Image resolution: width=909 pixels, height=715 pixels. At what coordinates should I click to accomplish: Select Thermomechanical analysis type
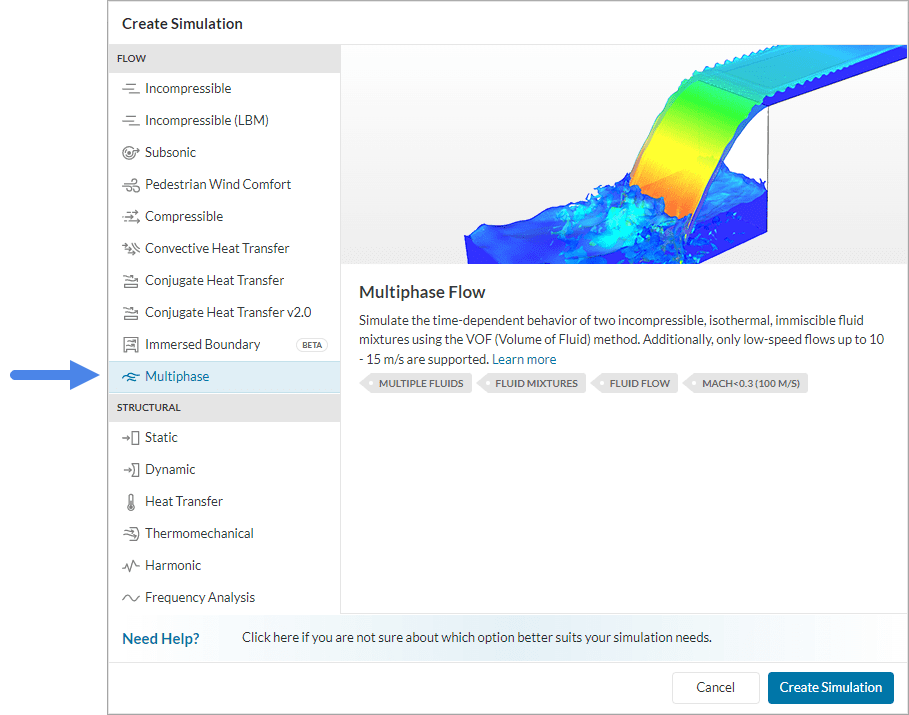tap(199, 534)
